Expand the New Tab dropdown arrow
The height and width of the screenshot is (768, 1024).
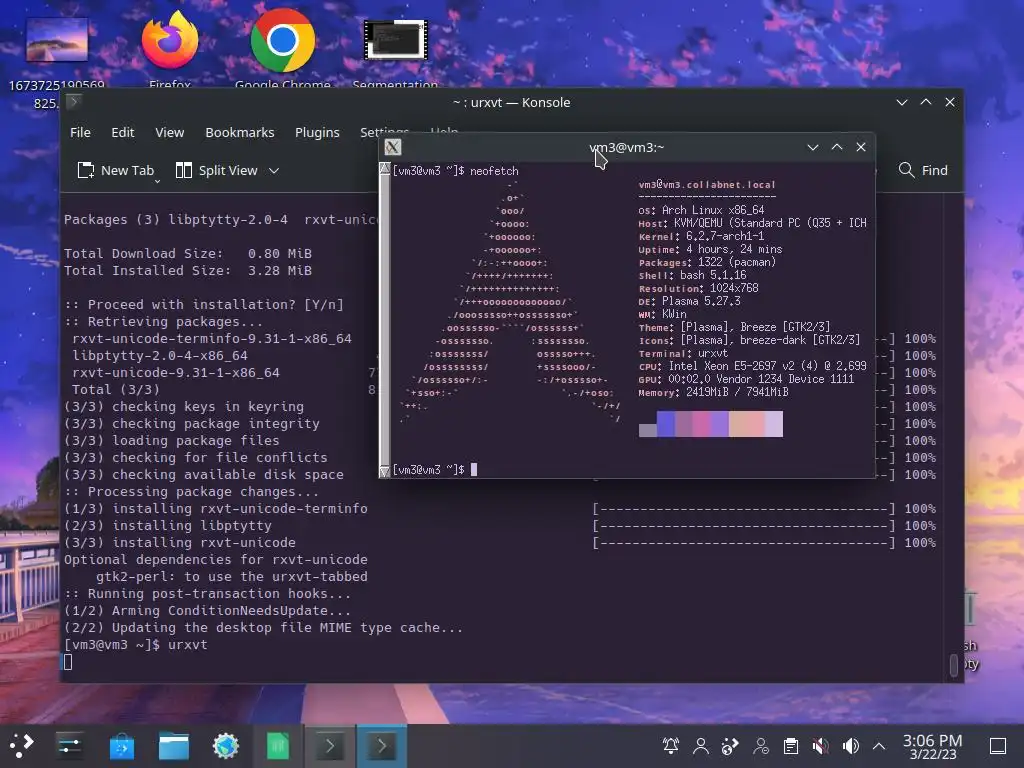[x=157, y=181]
